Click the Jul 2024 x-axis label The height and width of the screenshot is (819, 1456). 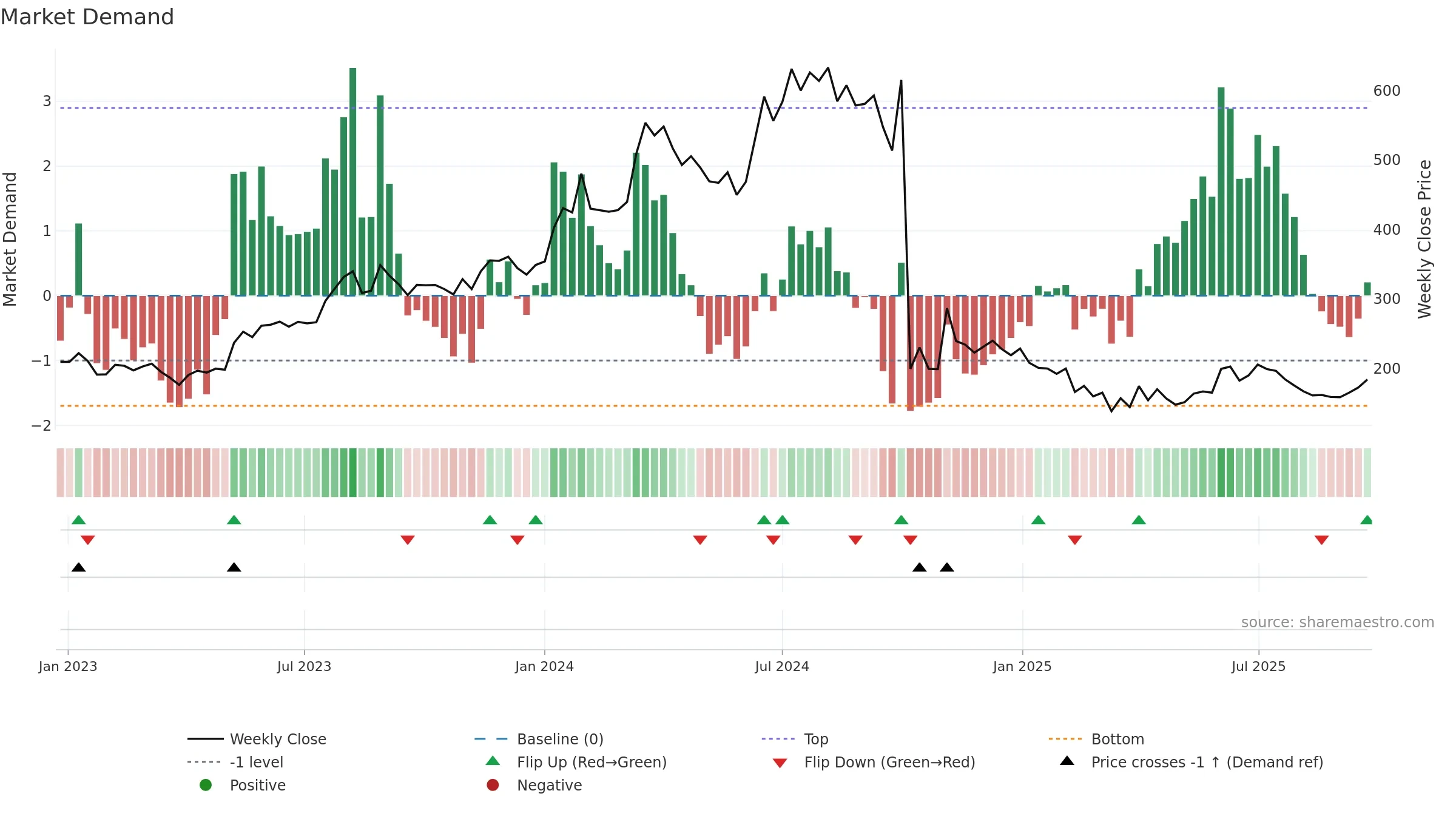[x=782, y=666]
